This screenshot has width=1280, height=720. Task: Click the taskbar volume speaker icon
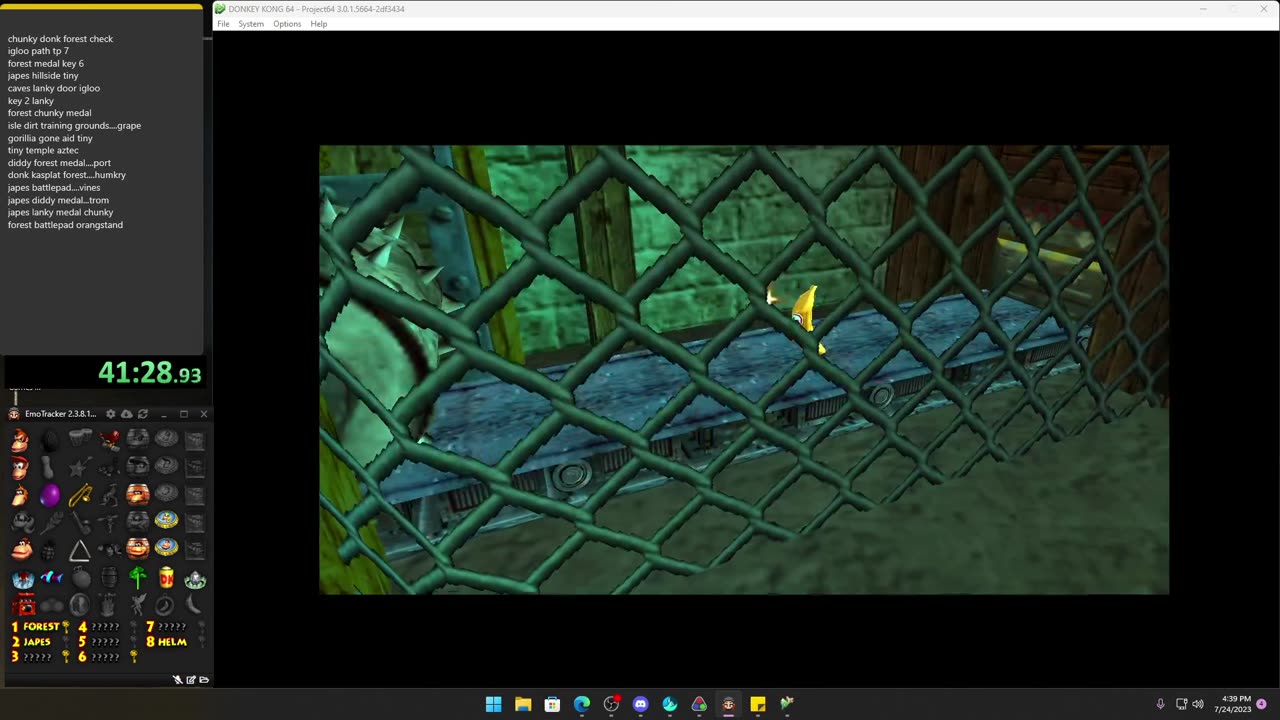coord(1198,704)
